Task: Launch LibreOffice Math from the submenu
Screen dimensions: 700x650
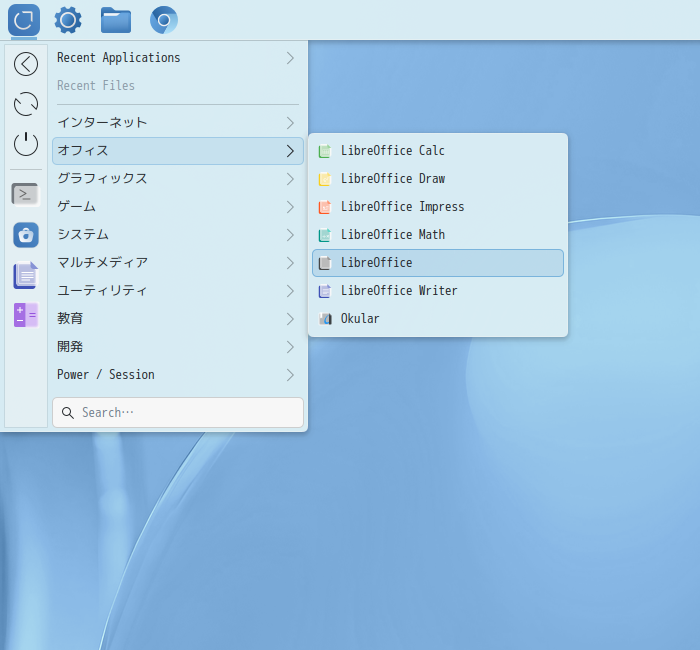Action: pyautogui.click(x=438, y=235)
